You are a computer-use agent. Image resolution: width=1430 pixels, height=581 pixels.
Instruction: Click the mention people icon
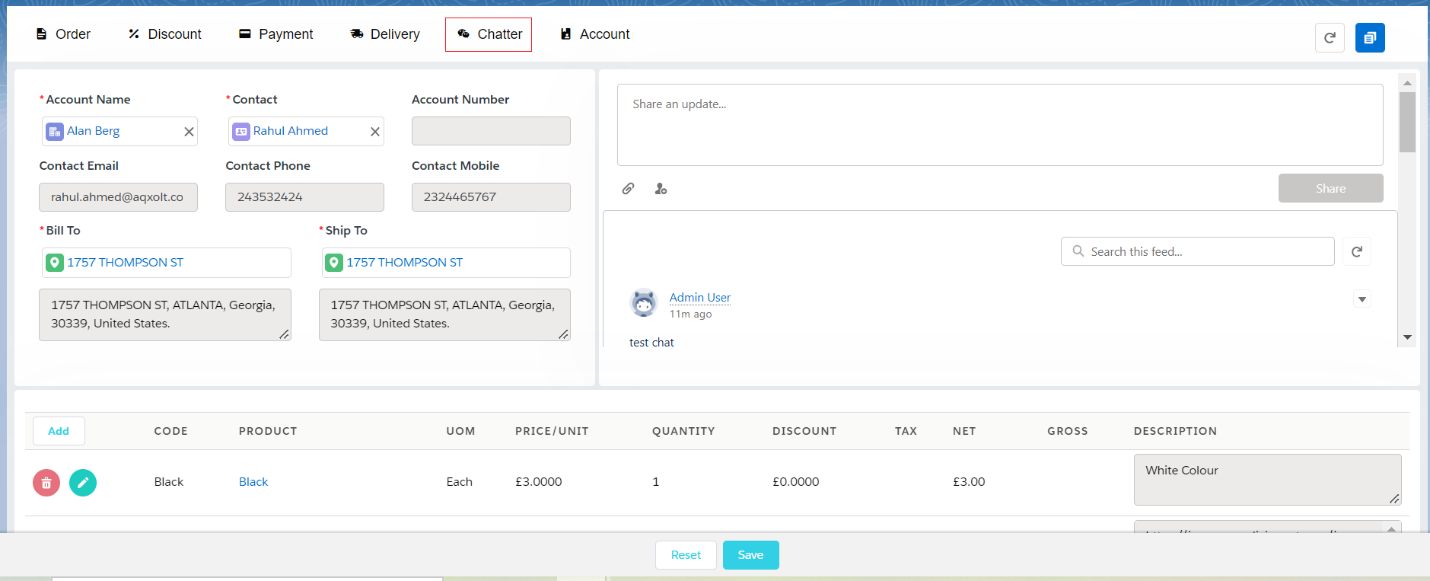(661, 188)
